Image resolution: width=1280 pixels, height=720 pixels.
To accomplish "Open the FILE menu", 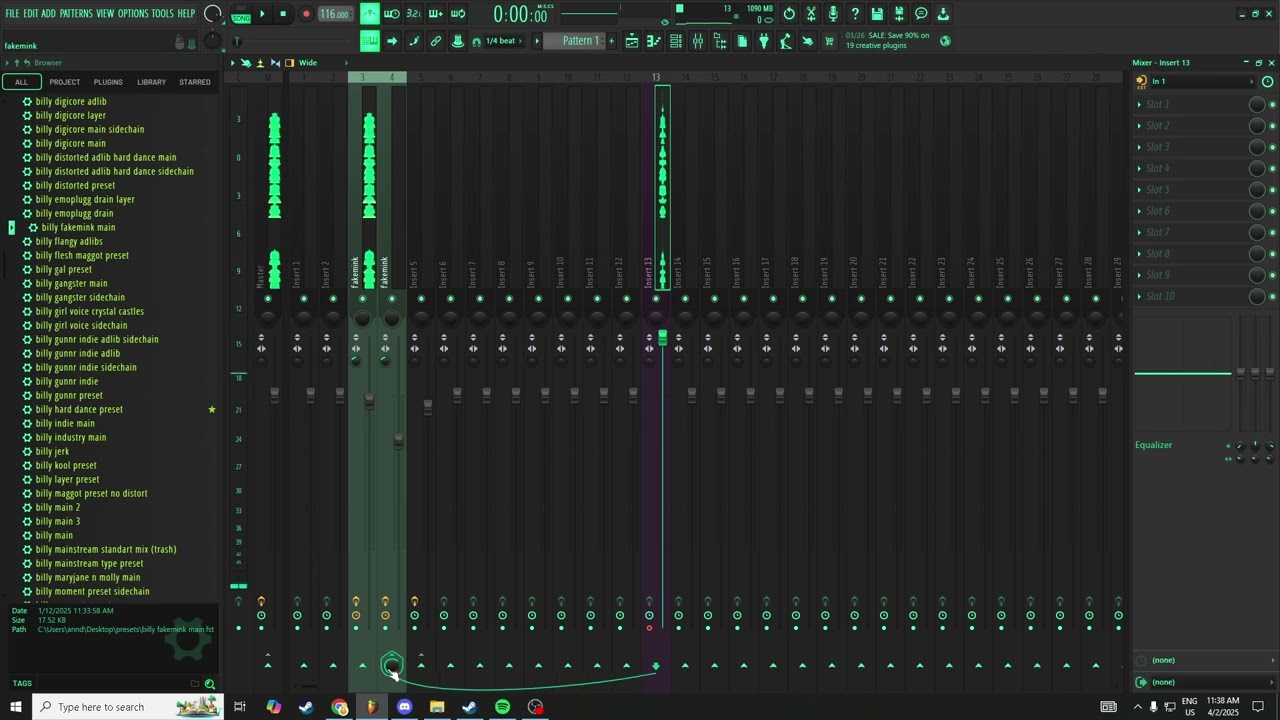I will pos(13,14).
